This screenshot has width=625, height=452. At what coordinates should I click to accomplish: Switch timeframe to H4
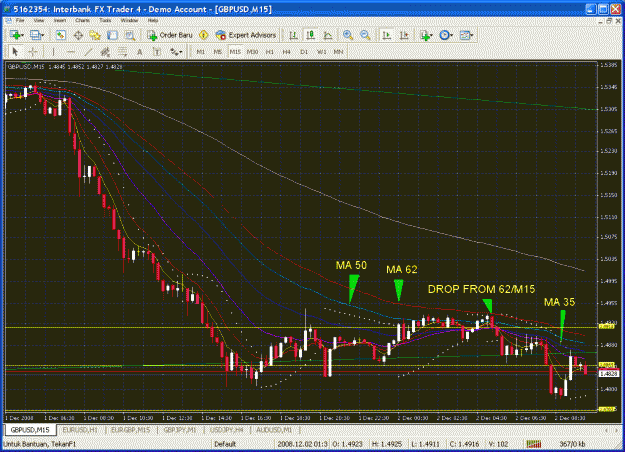pos(287,52)
